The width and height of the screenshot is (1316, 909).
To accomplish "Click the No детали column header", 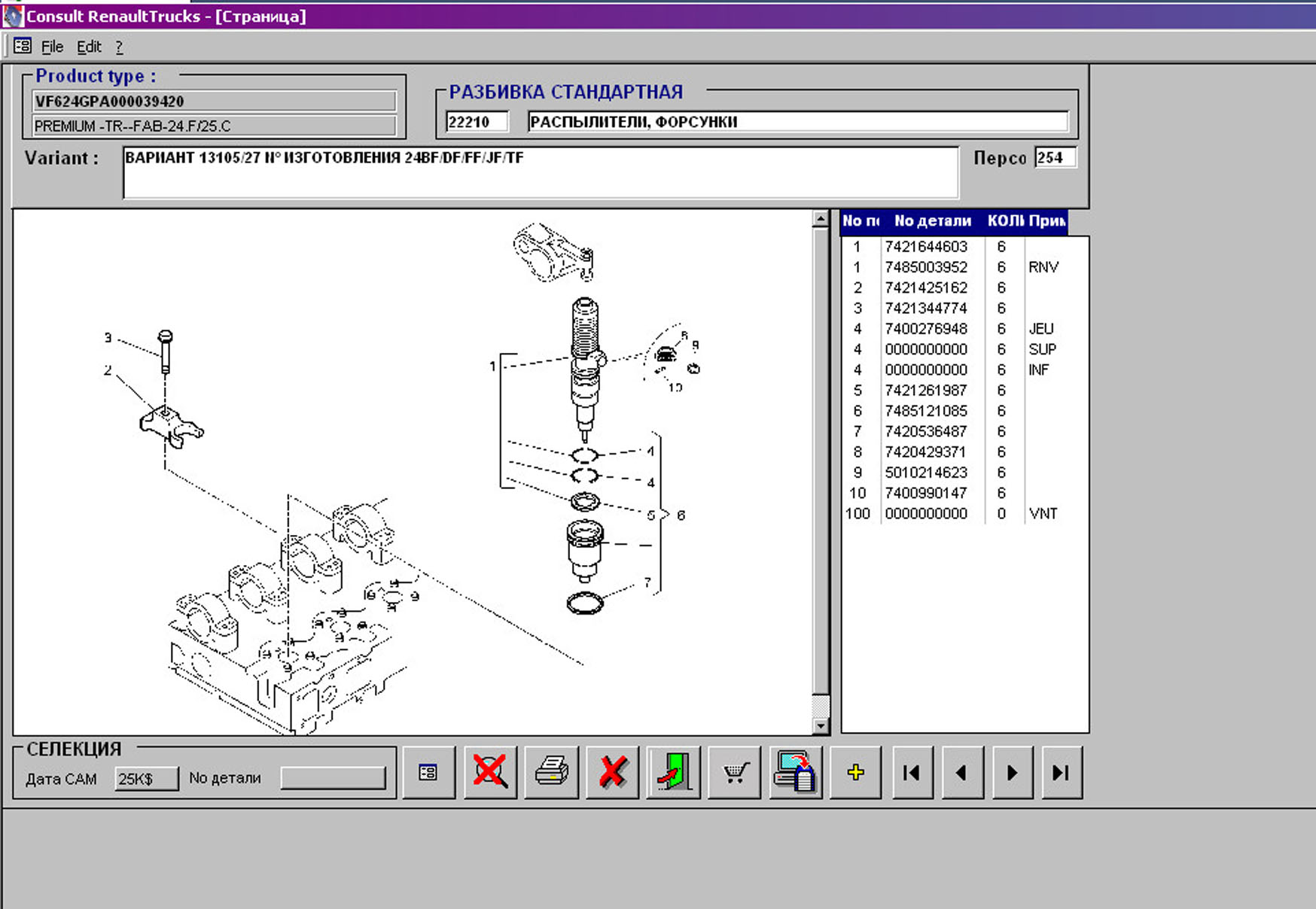I will tap(932, 221).
